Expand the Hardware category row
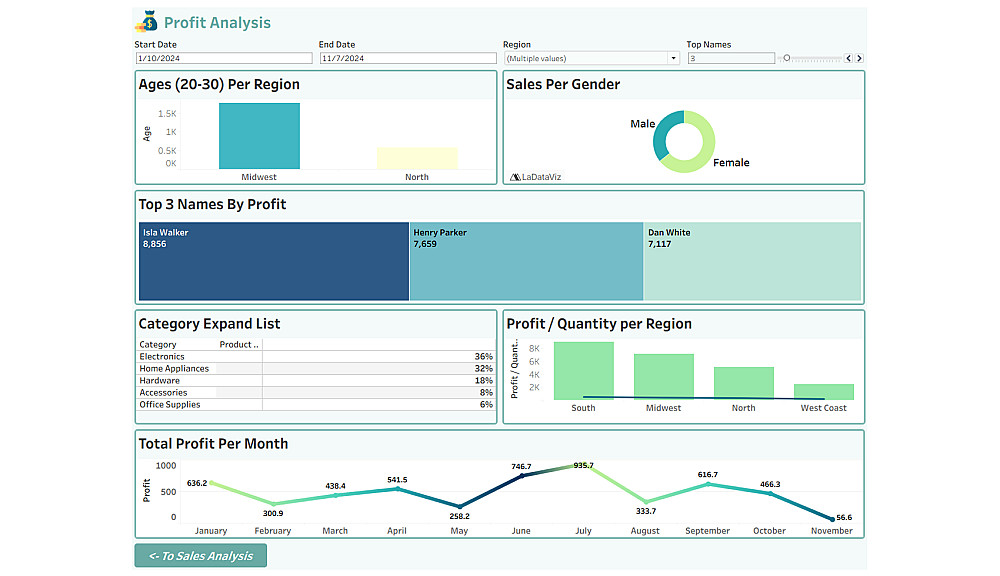Image resolution: width=1000 pixels, height=576 pixels. coord(159,381)
